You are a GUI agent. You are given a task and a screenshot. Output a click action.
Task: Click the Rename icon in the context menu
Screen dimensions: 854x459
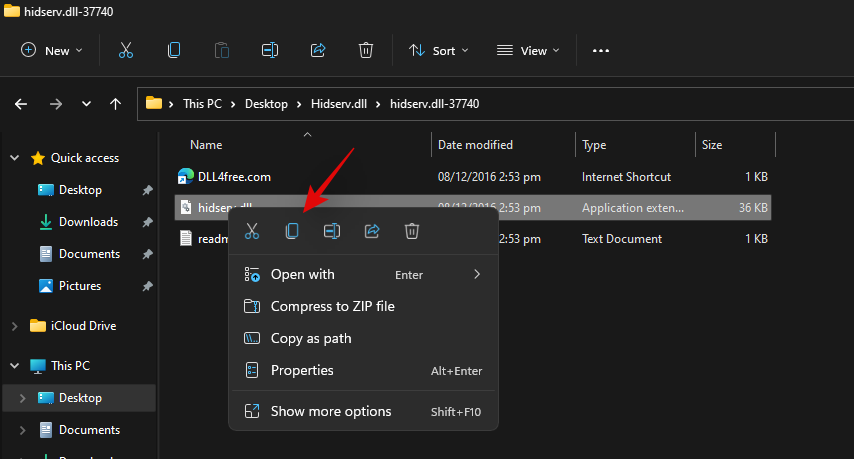(332, 231)
